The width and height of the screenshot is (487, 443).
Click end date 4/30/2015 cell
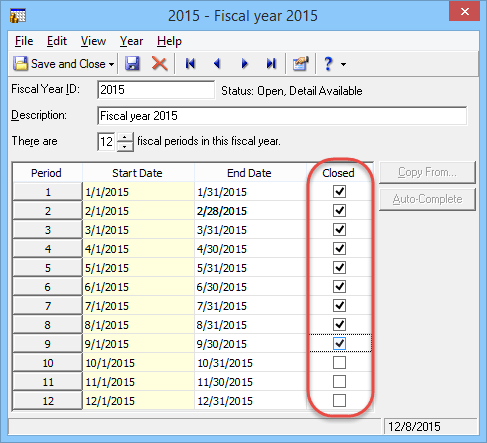pyautogui.click(x=250, y=249)
